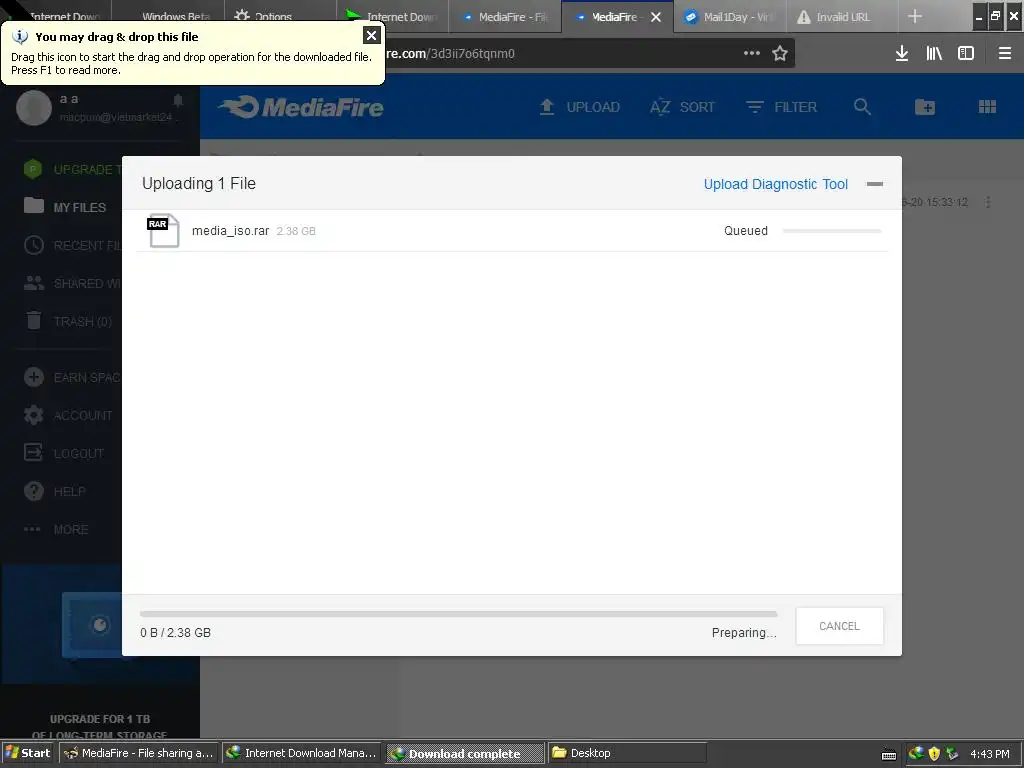Click the 0 B / 2.38 GB counter
The height and width of the screenshot is (768, 1024).
coord(175,632)
